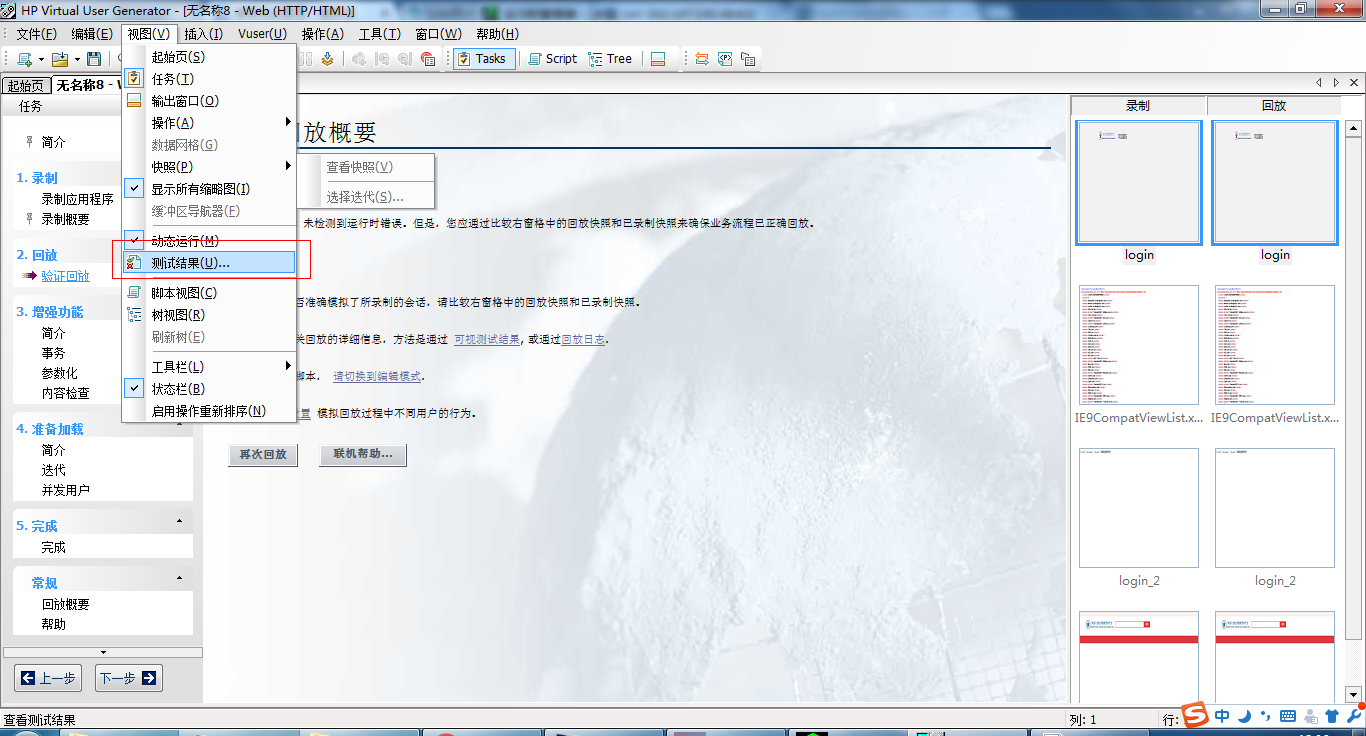This screenshot has width=1366, height=736.
Task: Open the 回放日志 link
Action: click(583, 339)
